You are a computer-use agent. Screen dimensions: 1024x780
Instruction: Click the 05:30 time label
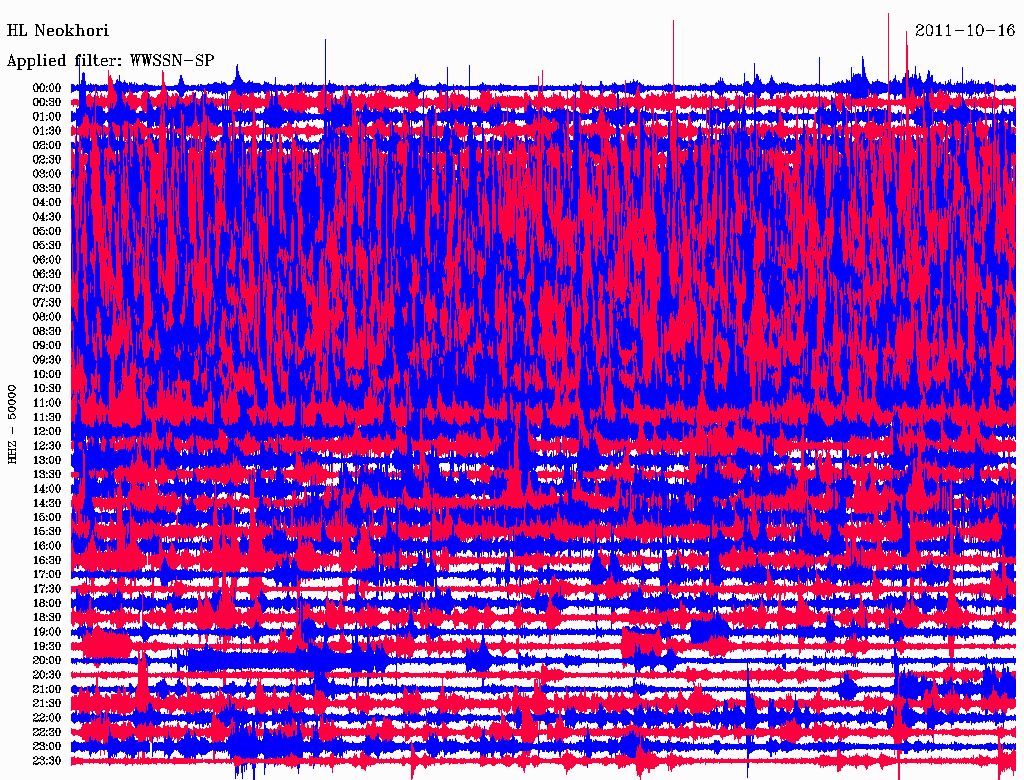click(47, 245)
